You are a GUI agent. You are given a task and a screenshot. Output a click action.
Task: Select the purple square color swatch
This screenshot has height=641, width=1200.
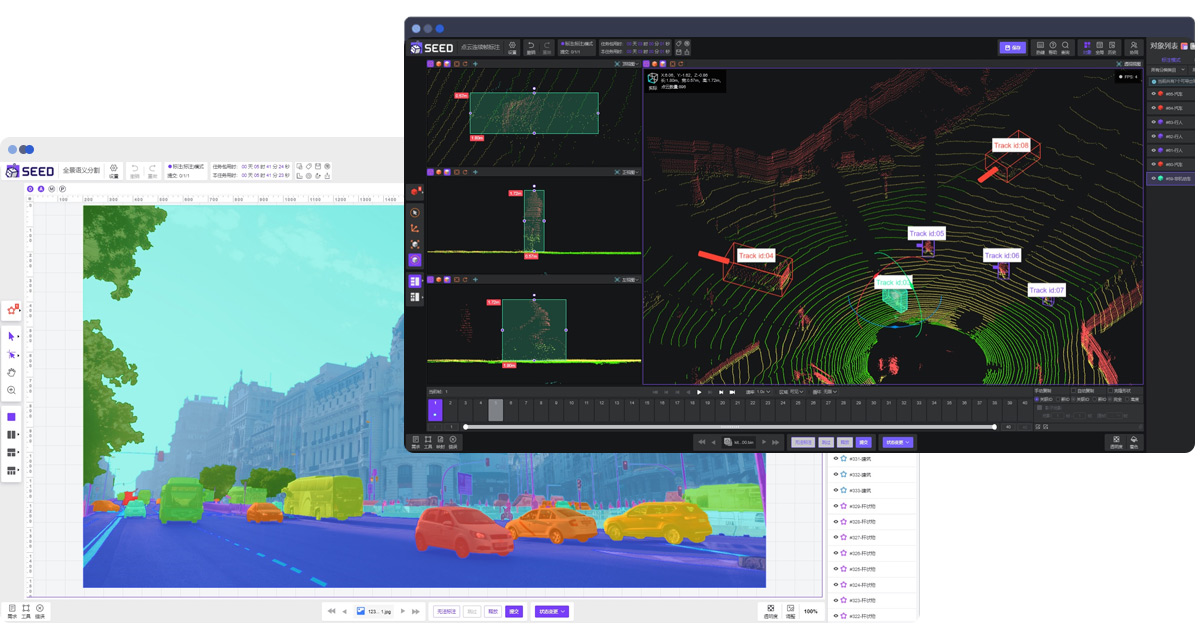(x=12, y=417)
